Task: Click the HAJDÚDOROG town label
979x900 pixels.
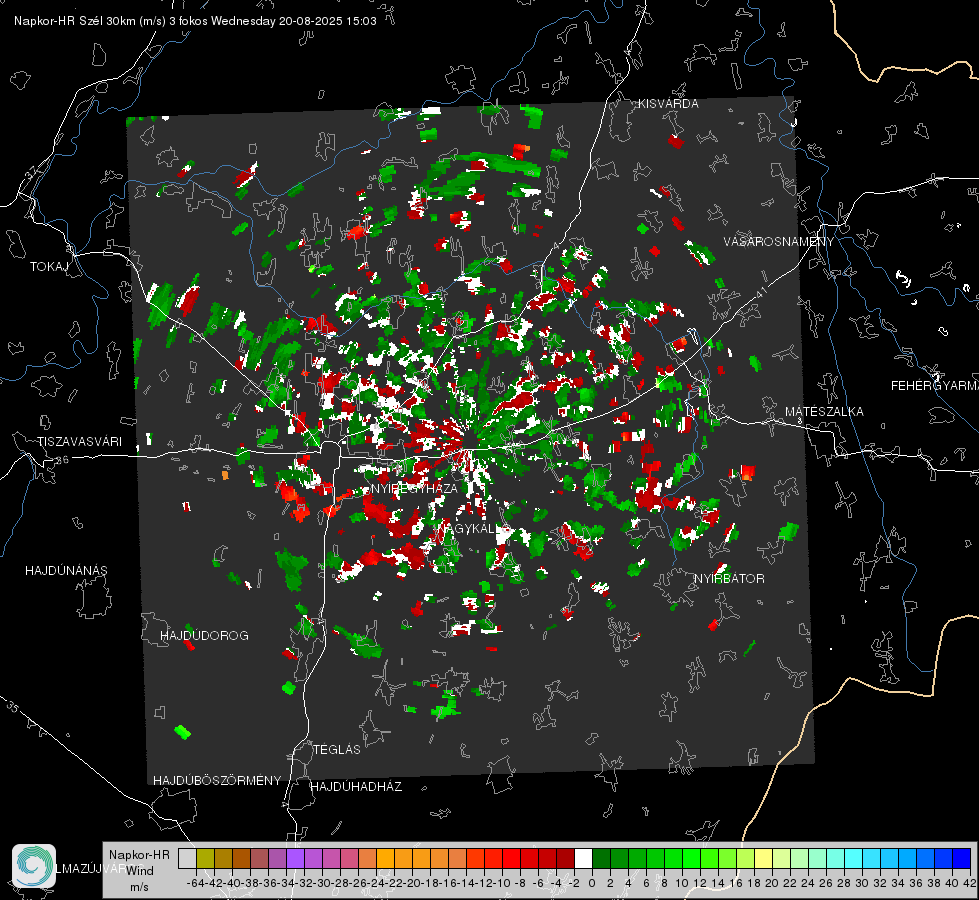Action: click(204, 635)
